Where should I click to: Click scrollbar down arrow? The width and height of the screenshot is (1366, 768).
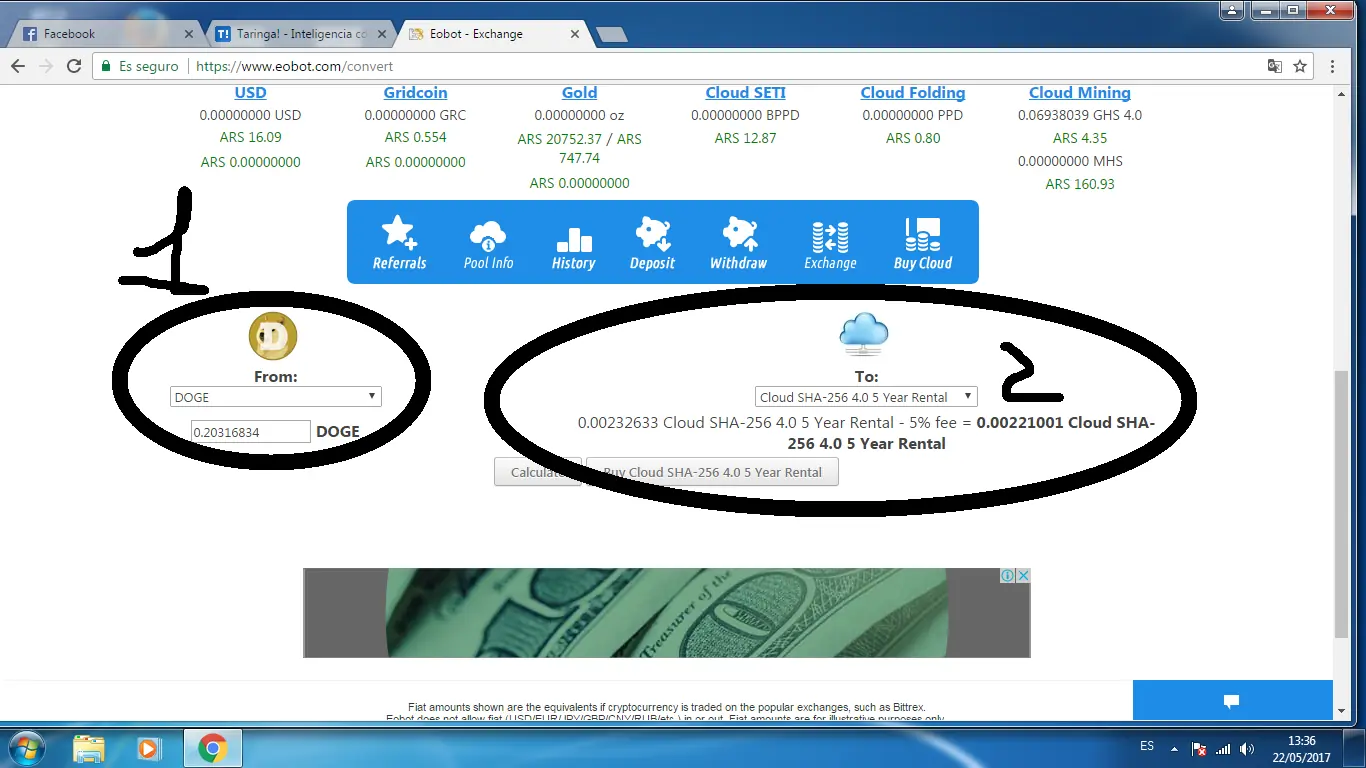click(1341, 711)
